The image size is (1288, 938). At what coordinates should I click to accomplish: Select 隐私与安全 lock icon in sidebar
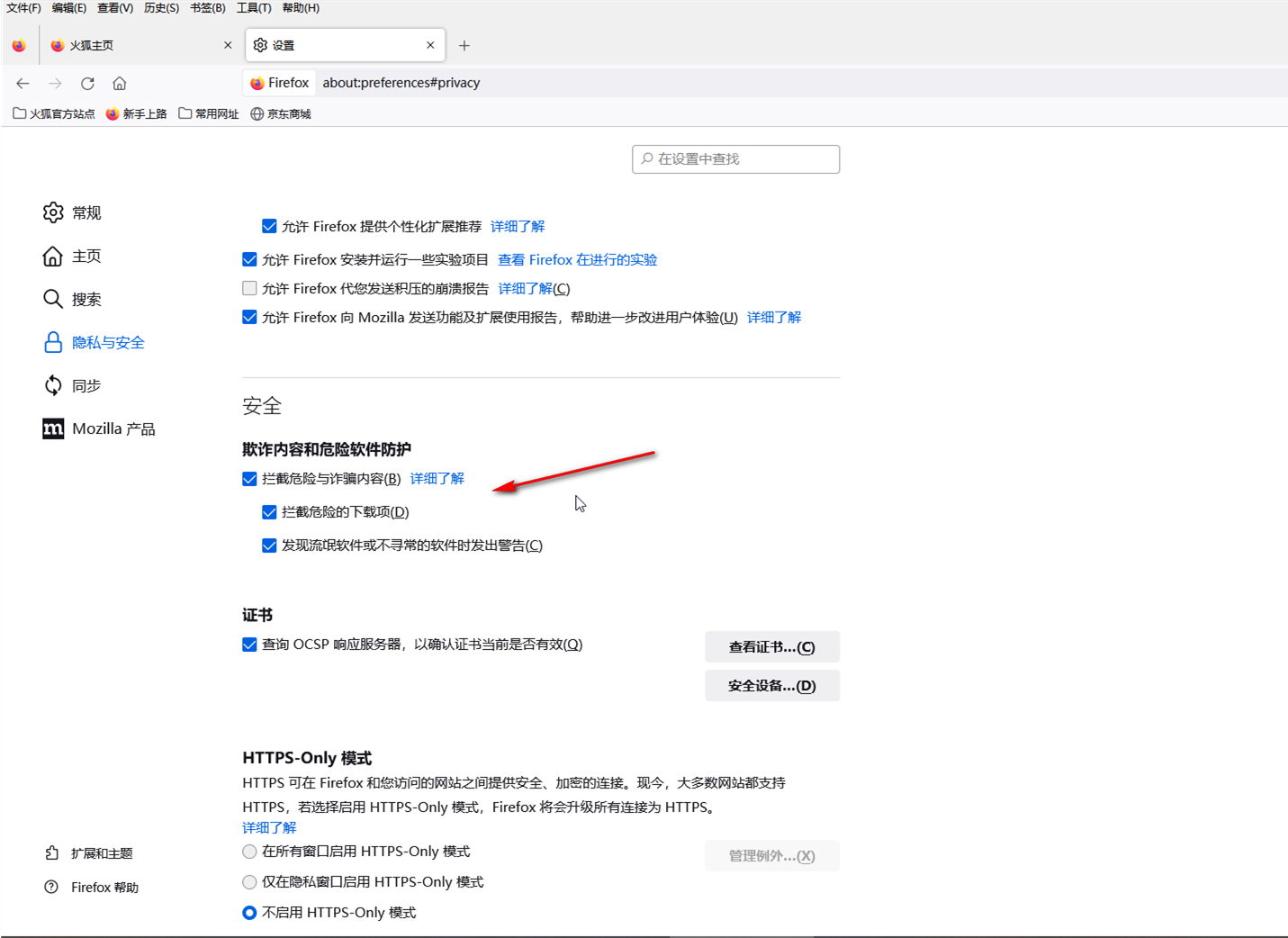point(53,342)
